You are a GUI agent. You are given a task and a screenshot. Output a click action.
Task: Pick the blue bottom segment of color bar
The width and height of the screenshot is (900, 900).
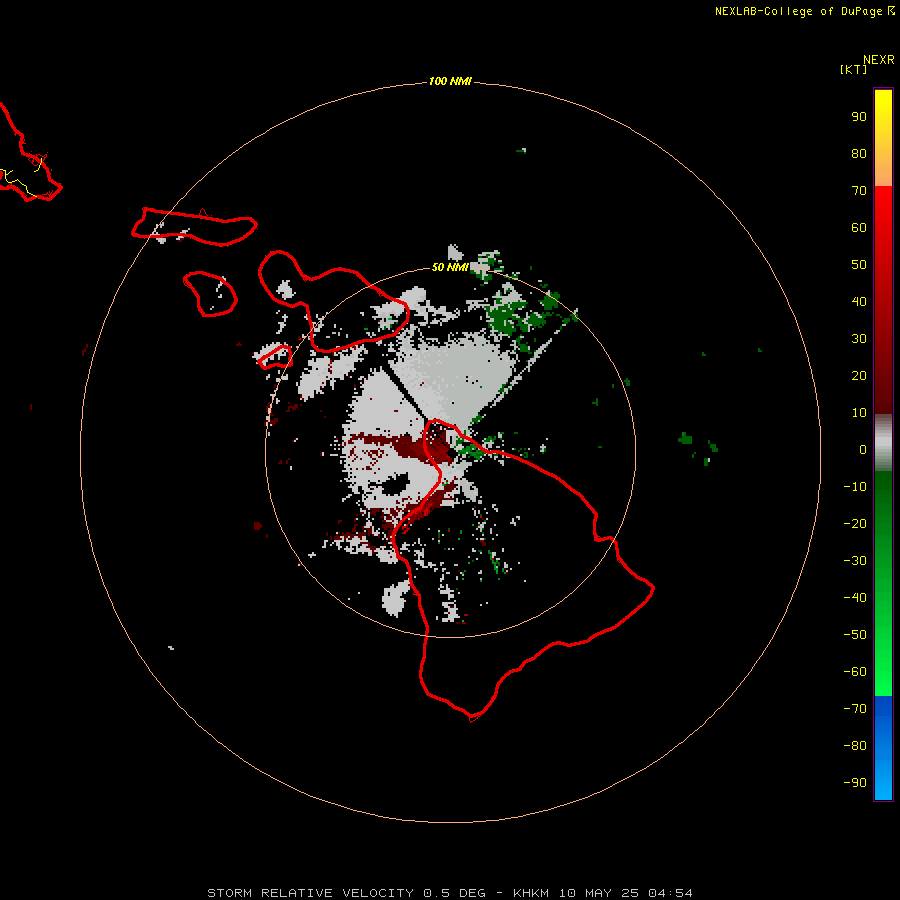coord(883,748)
